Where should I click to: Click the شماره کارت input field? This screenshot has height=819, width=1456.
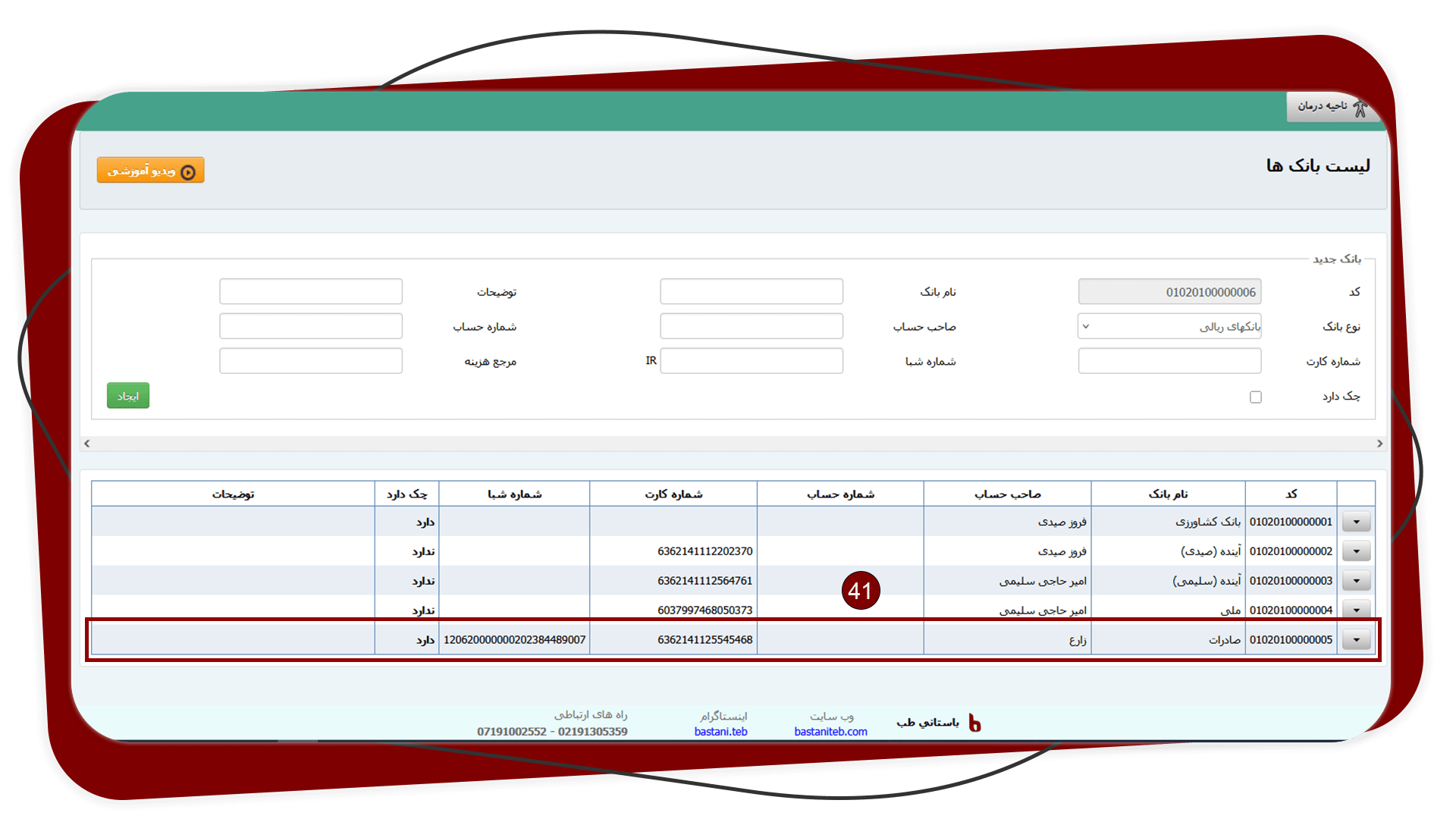click(1169, 361)
